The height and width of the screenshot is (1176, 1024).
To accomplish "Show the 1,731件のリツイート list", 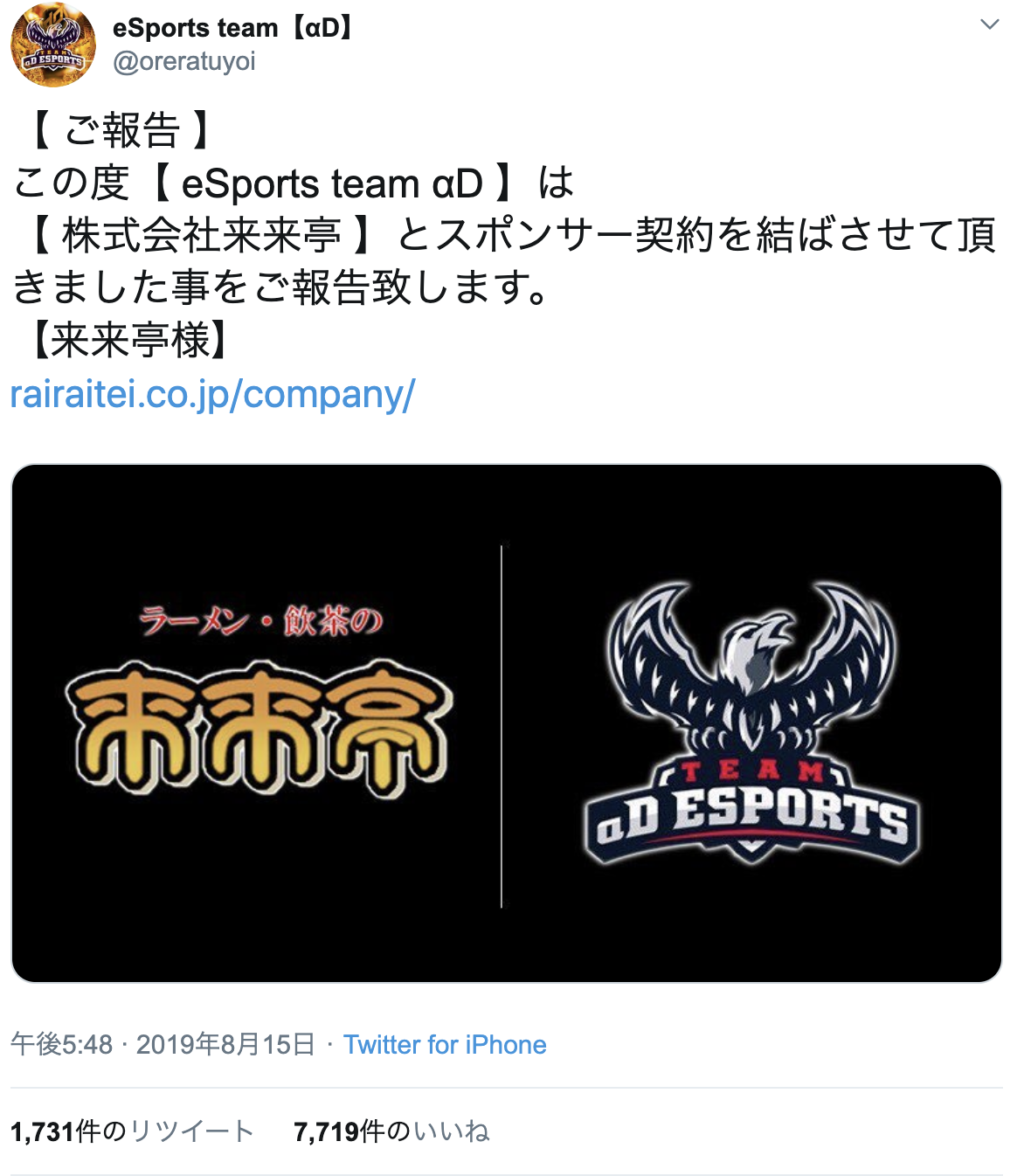I will pos(132,1131).
